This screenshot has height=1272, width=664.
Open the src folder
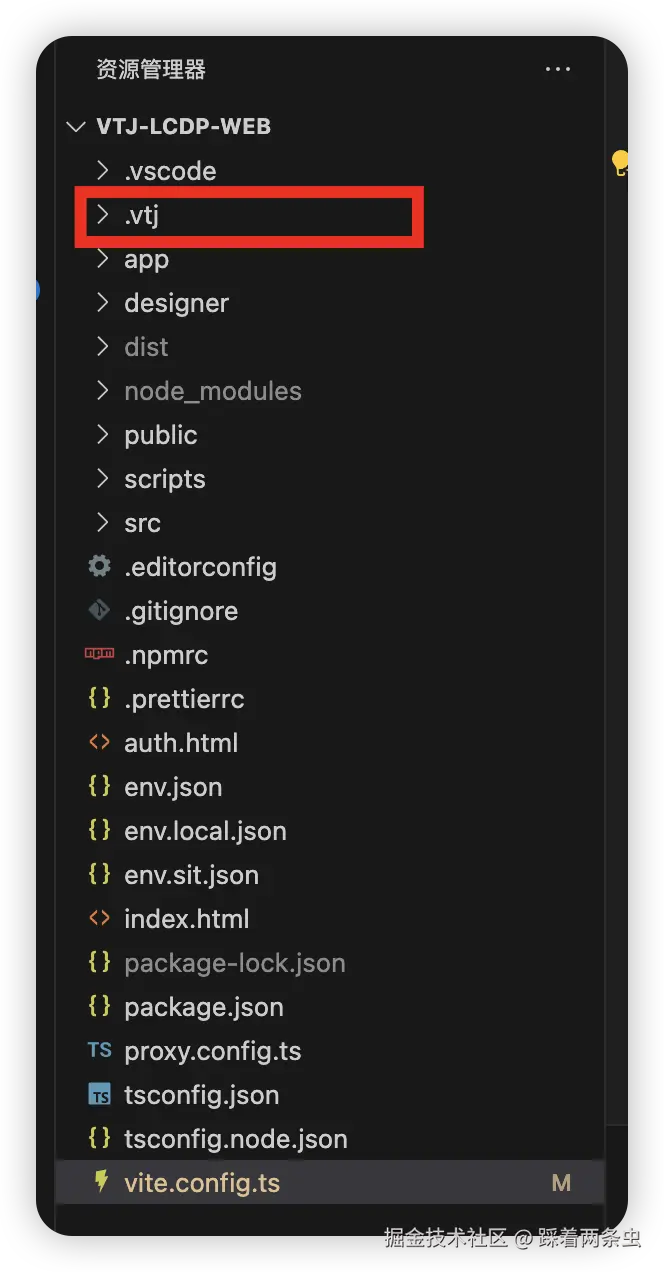tap(142, 523)
